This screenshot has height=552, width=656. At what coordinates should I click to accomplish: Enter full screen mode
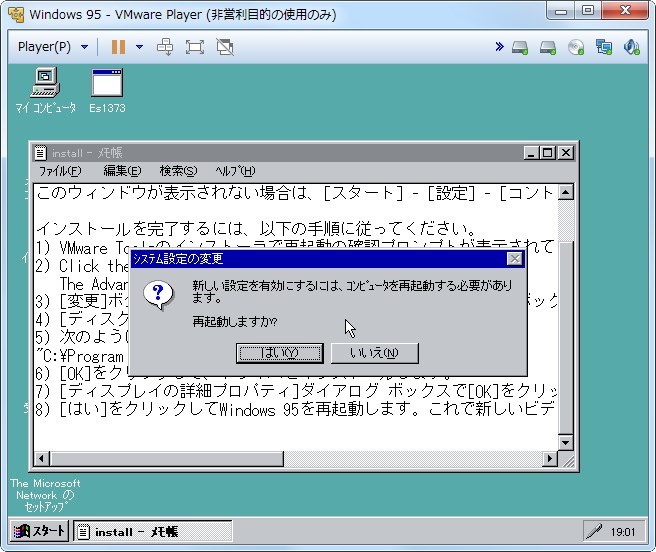pyautogui.click(x=195, y=46)
